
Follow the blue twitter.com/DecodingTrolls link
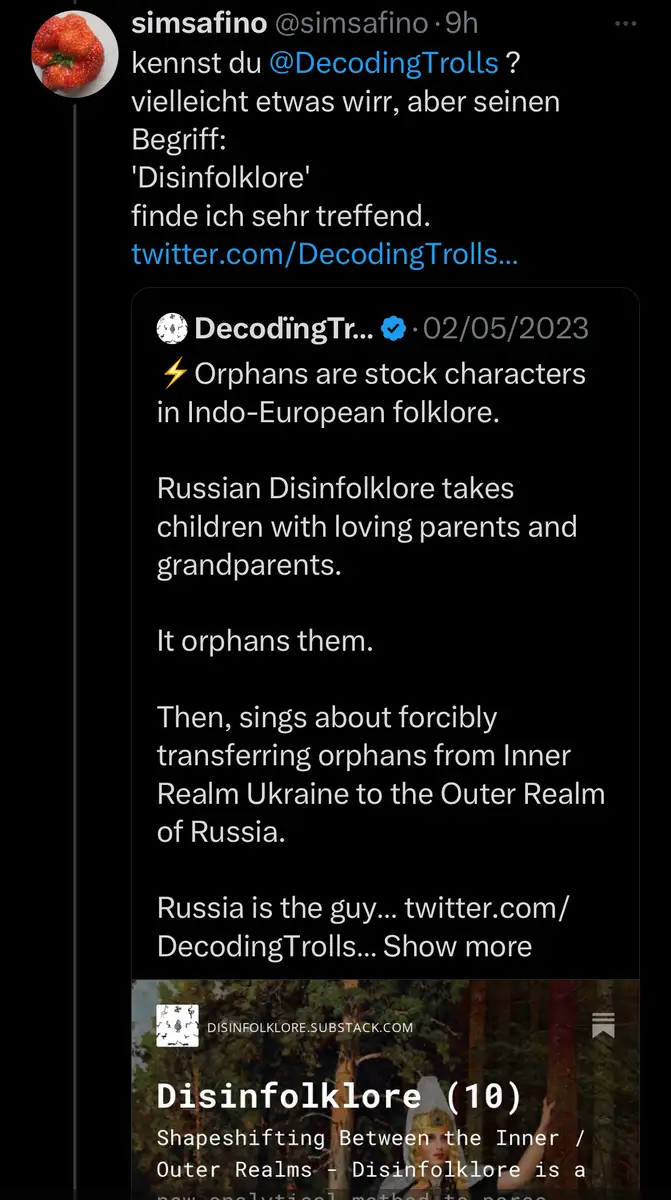pos(324,254)
